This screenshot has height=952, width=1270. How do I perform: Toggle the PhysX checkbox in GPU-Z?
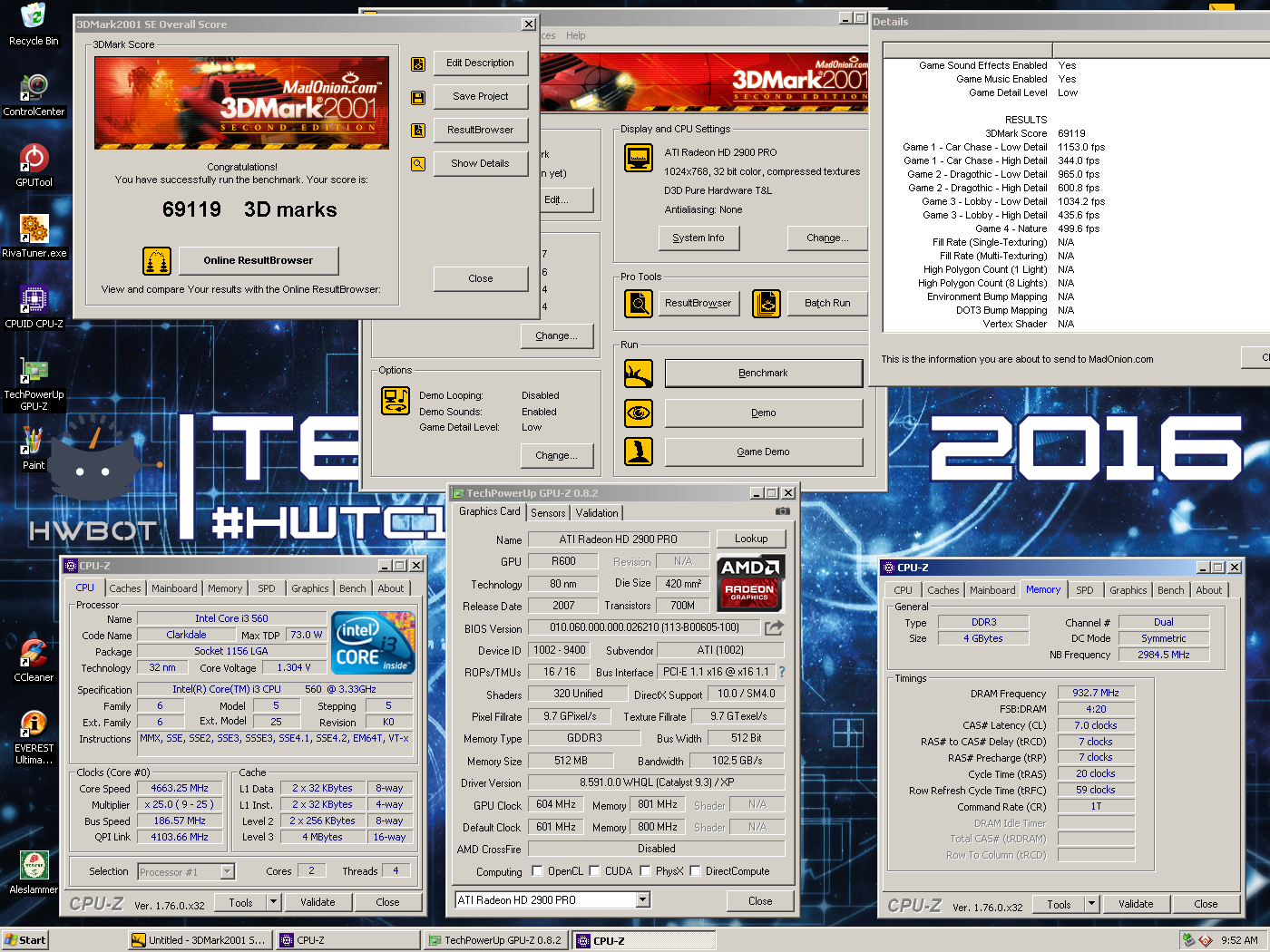[645, 871]
